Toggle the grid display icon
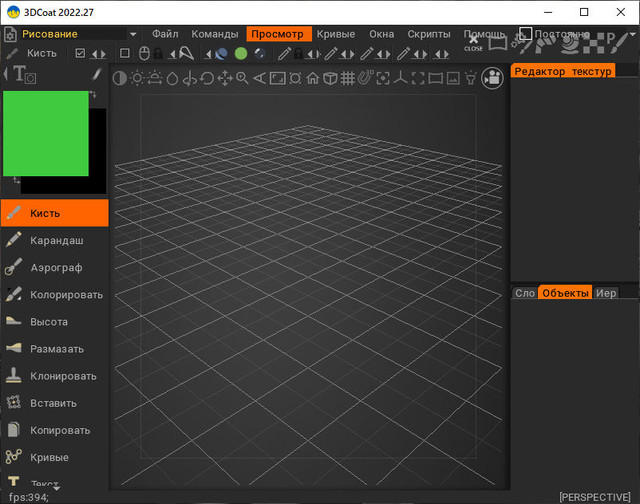The height and width of the screenshot is (504, 640). click(347, 78)
